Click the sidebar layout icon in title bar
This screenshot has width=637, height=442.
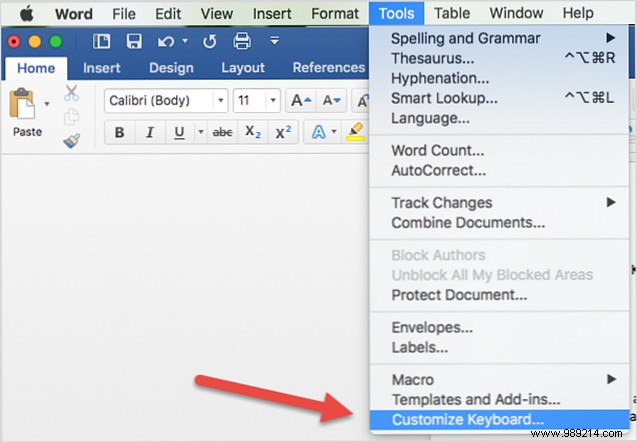pos(101,41)
